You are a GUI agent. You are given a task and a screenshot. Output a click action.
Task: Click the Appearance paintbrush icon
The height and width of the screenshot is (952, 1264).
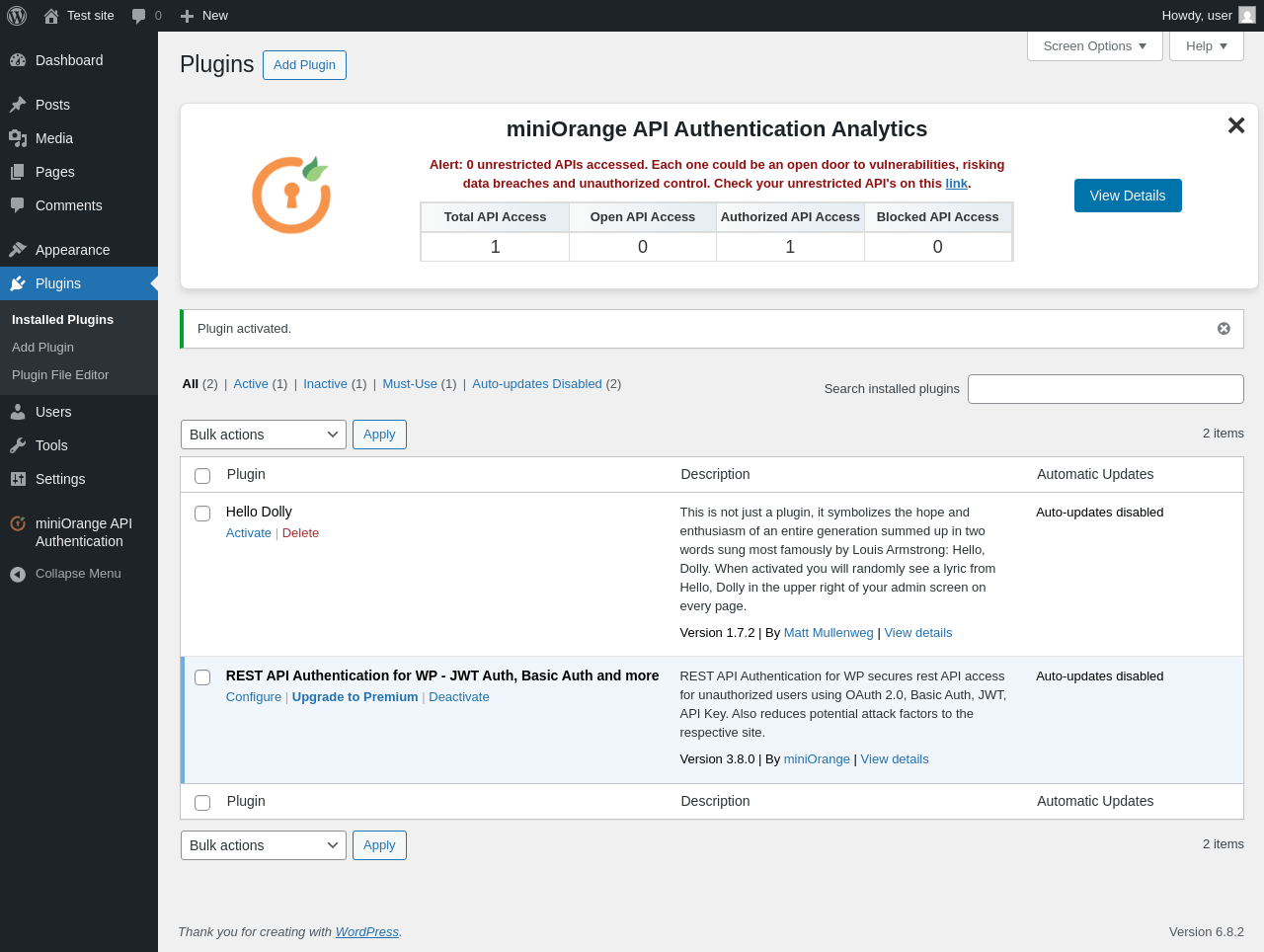coord(18,250)
